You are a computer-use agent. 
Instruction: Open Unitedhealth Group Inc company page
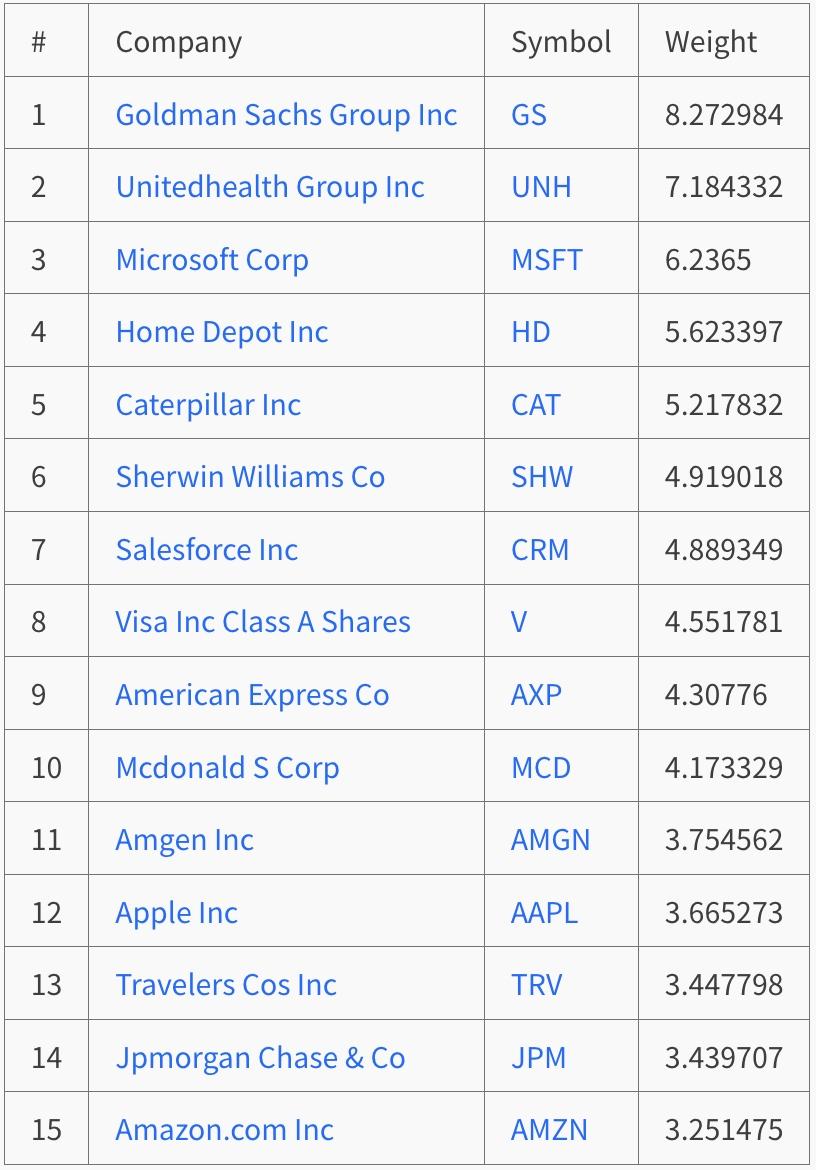coord(270,187)
